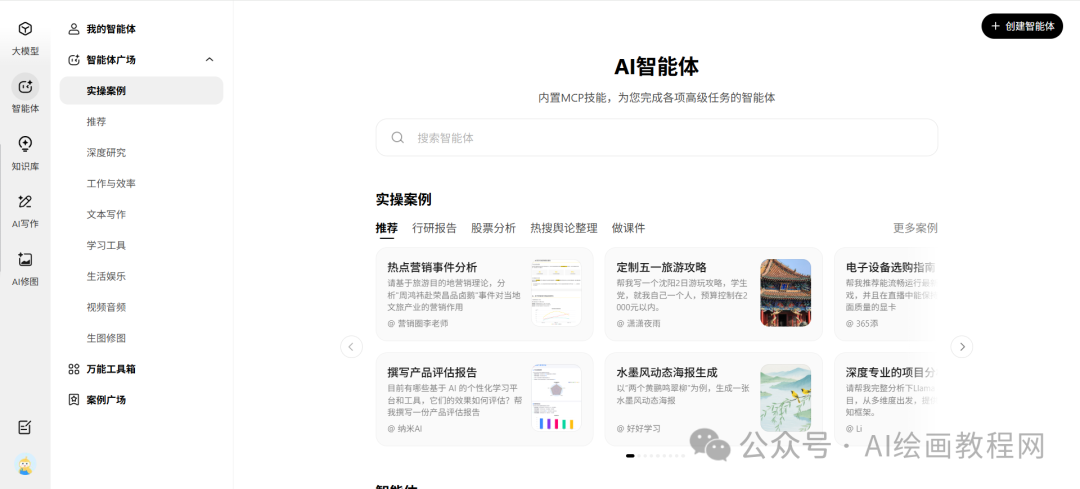Open the AI修图 tool icon
1080x489 pixels.
25,260
